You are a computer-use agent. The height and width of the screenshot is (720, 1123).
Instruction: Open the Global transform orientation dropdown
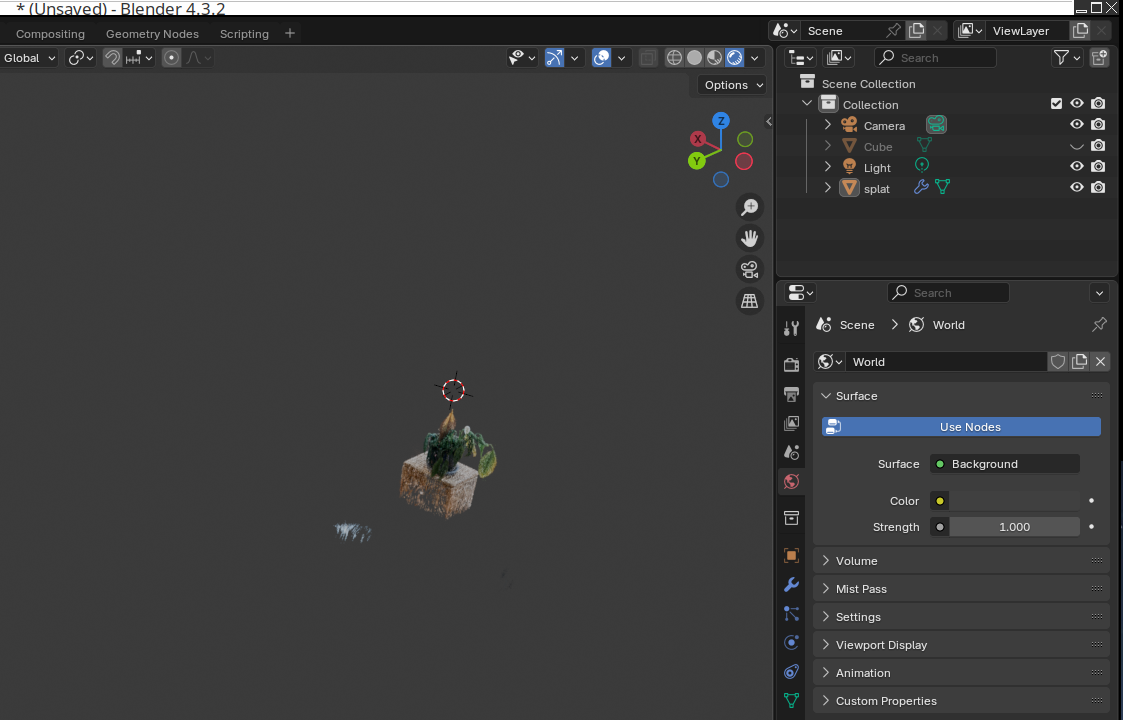pyautogui.click(x=30, y=58)
